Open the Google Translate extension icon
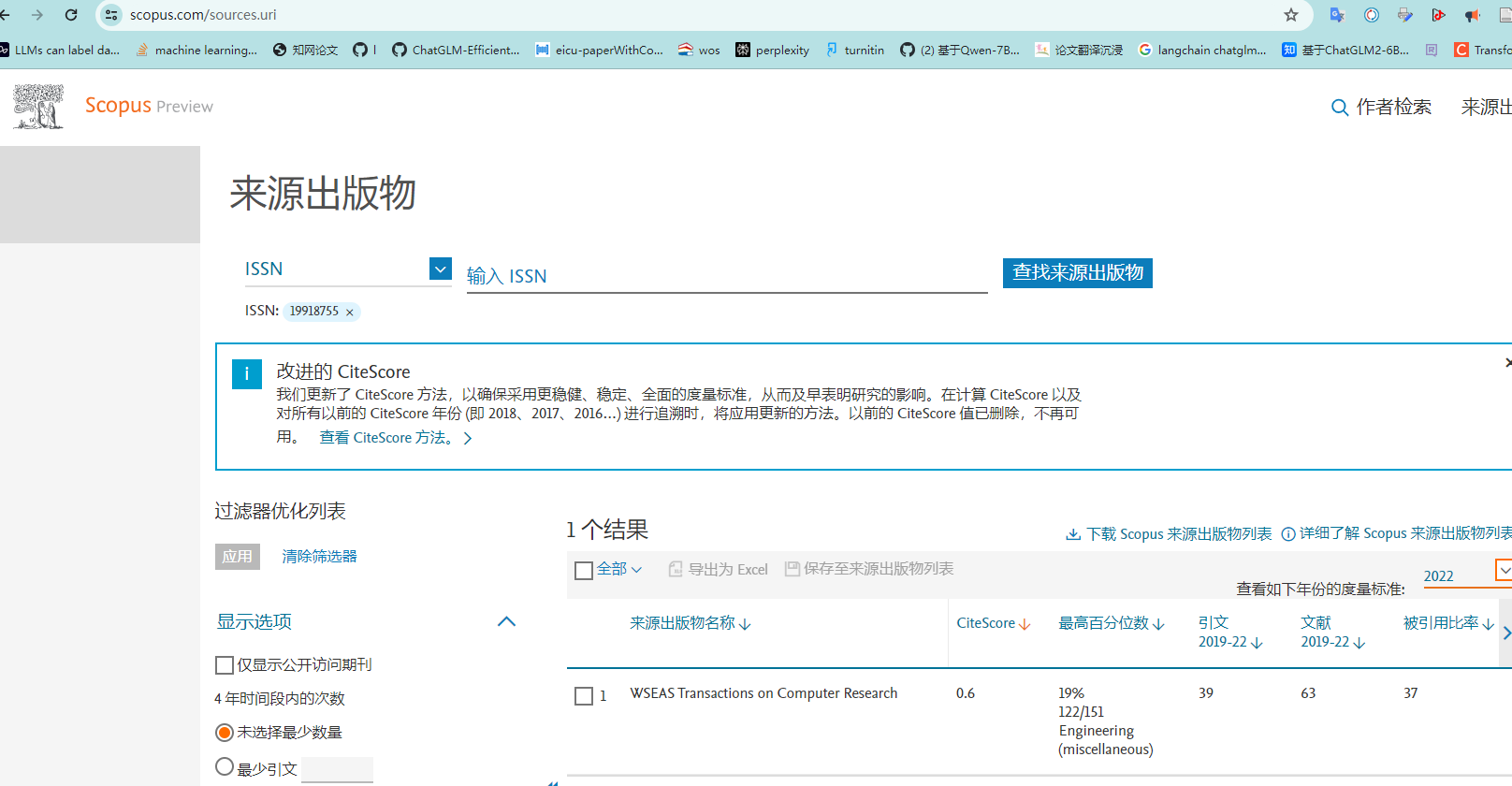1512x786 pixels. point(1337,15)
